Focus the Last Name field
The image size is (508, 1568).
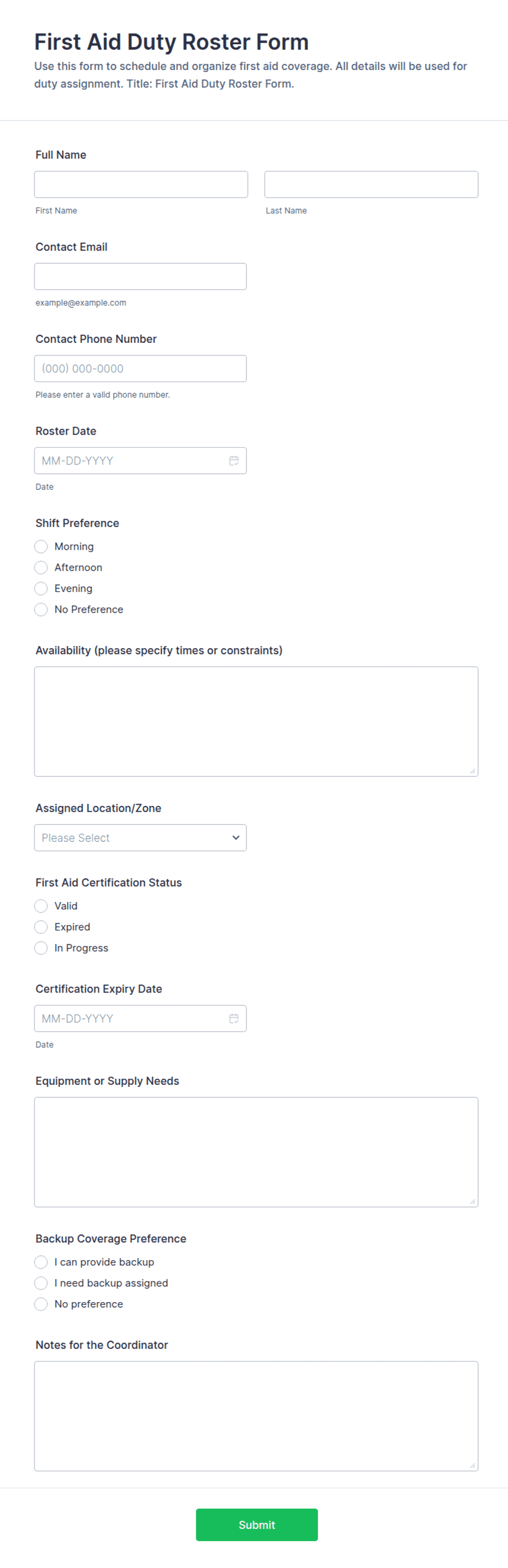tap(371, 185)
